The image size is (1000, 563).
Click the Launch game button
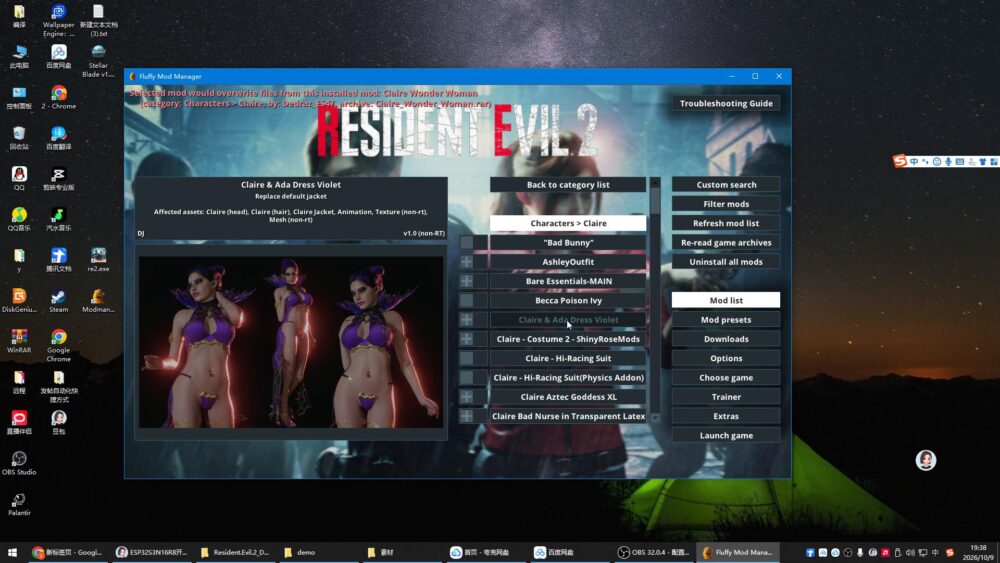pos(726,435)
